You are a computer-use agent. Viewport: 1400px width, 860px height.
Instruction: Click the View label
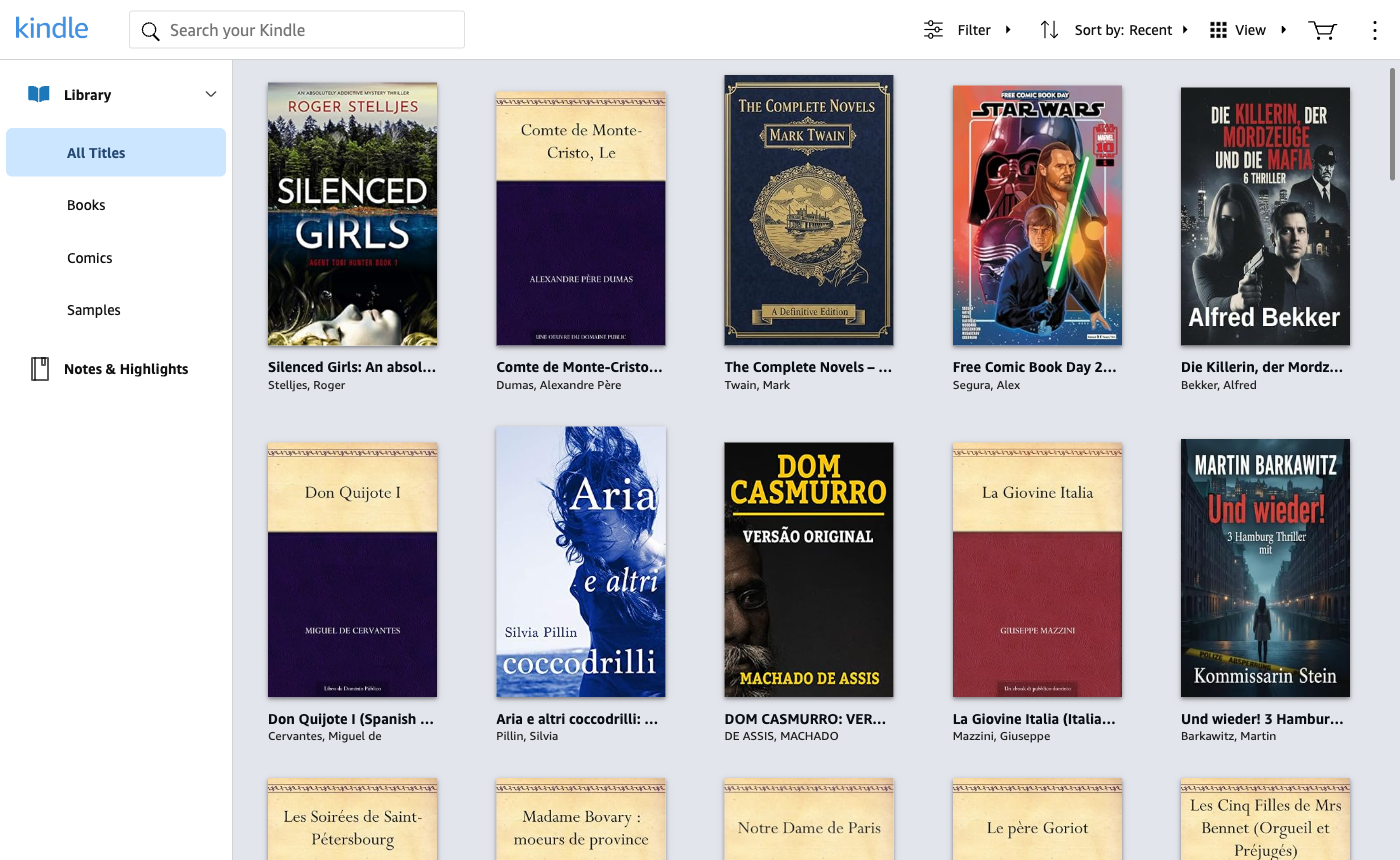pyautogui.click(x=1250, y=30)
